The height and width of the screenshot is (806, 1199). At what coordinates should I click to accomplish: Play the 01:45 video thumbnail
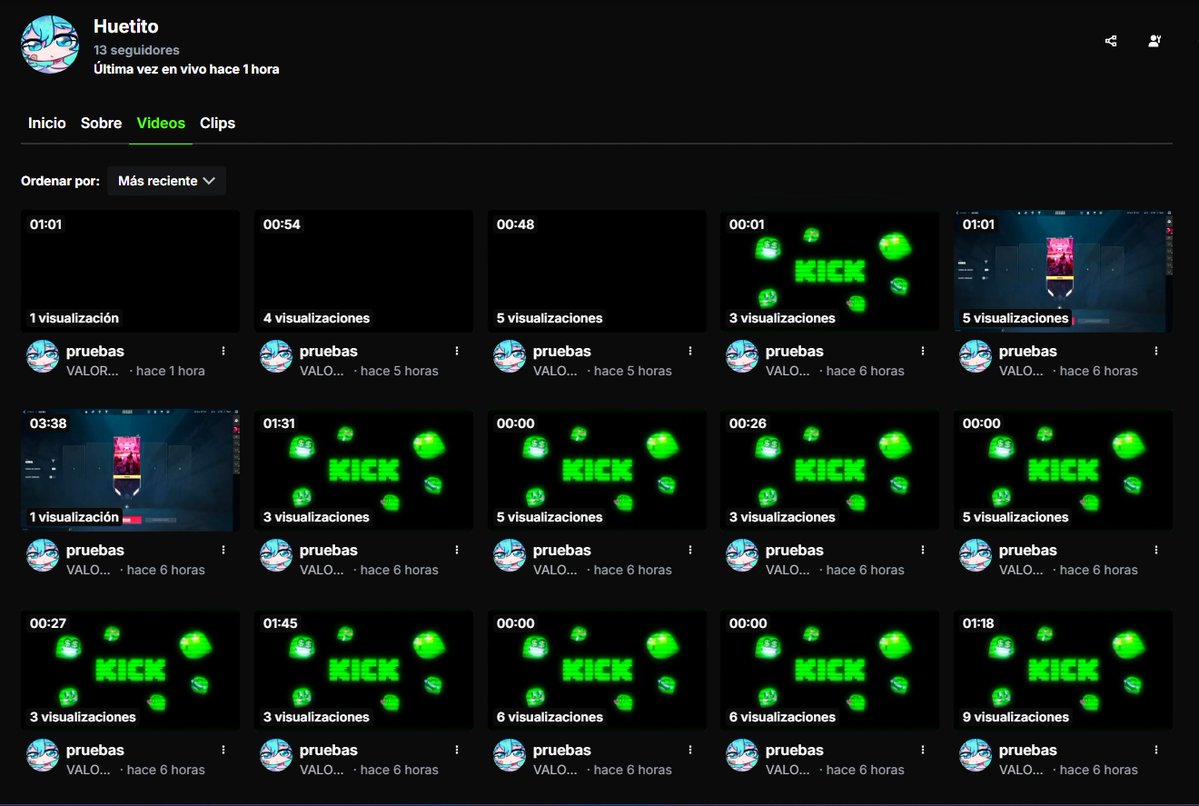point(364,671)
